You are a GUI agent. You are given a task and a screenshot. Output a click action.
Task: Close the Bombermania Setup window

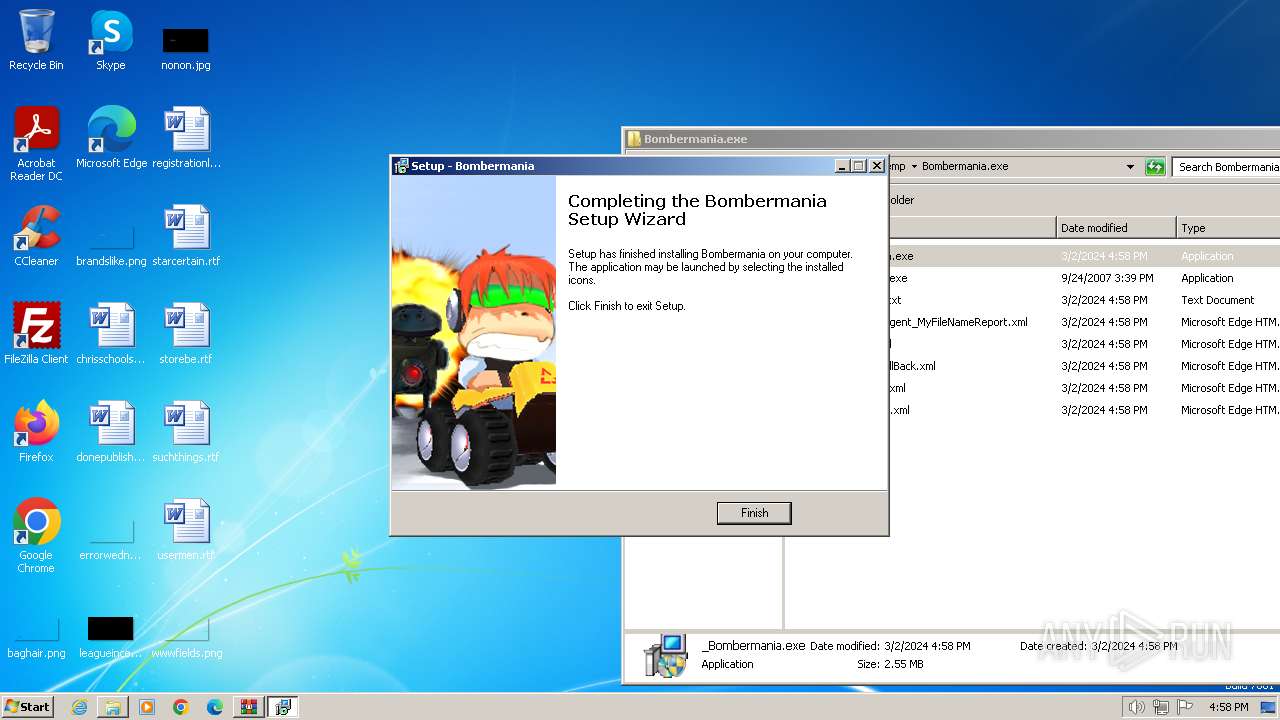pos(877,166)
